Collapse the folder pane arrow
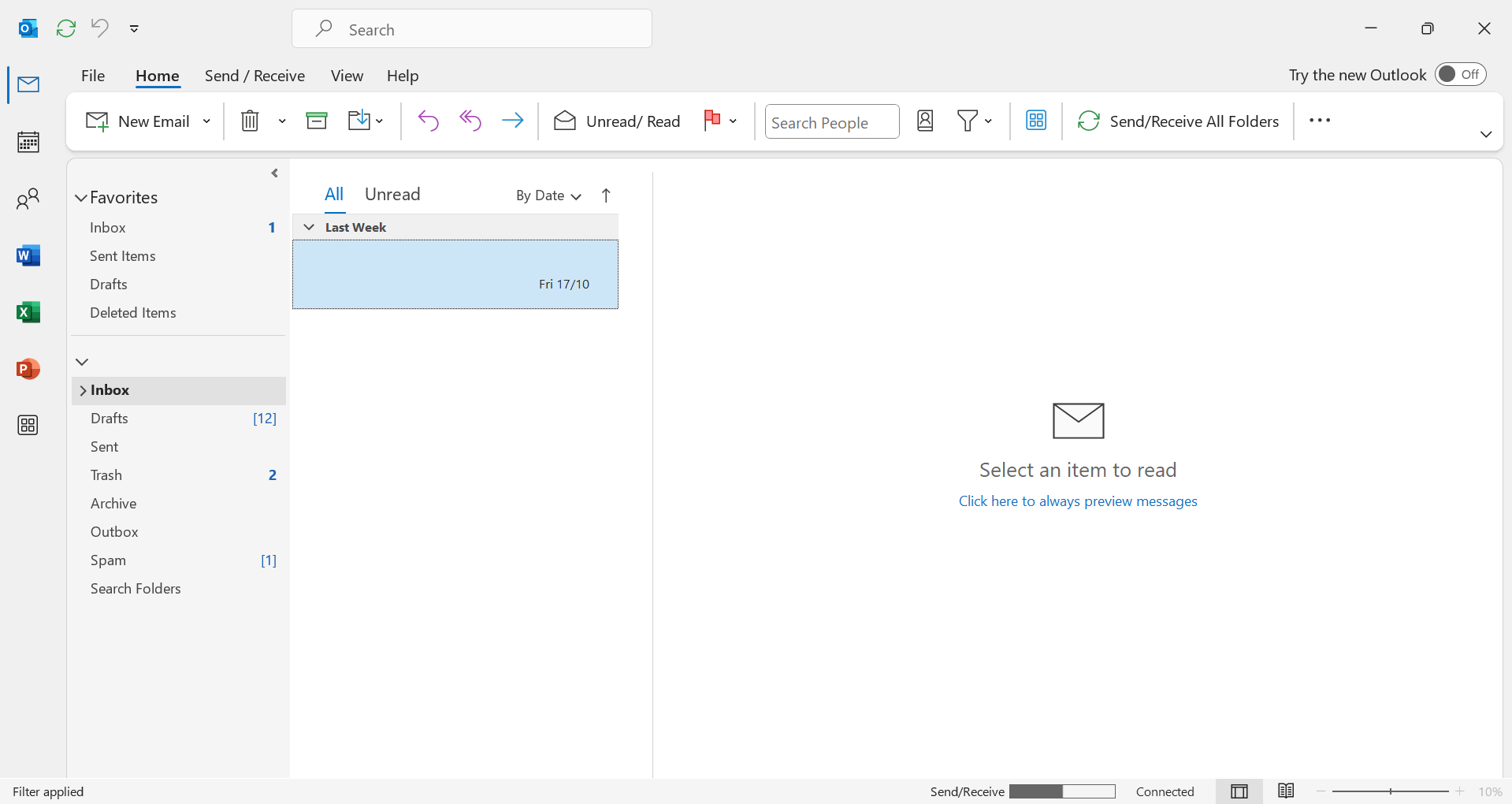1512x804 pixels. point(274,173)
